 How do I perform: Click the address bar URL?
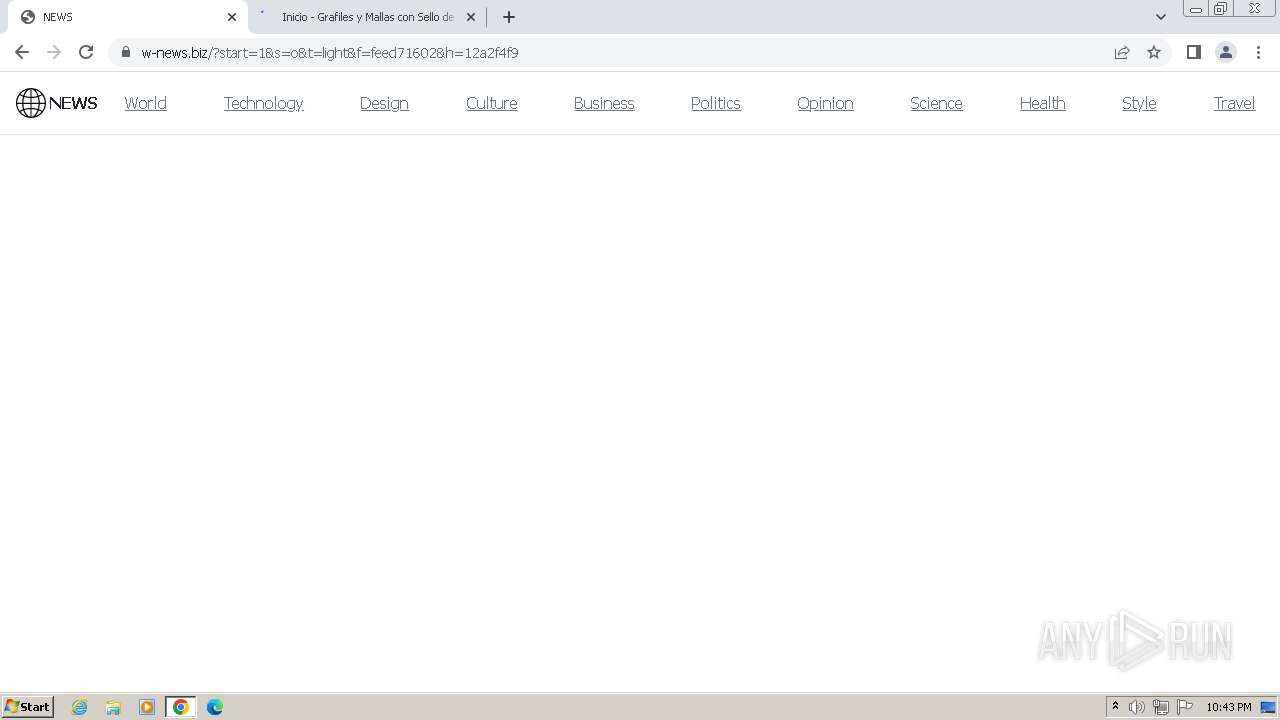coord(330,52)
